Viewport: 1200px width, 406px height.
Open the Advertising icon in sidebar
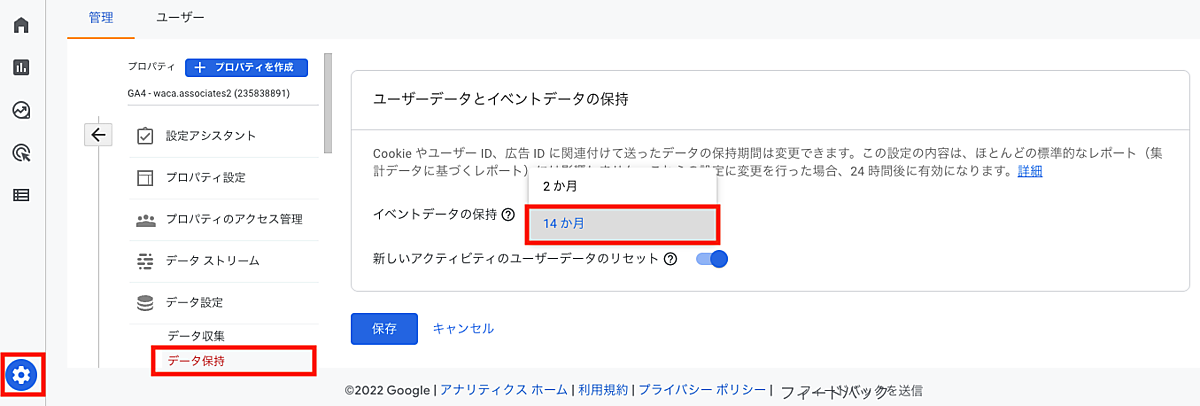click(21, 152)
